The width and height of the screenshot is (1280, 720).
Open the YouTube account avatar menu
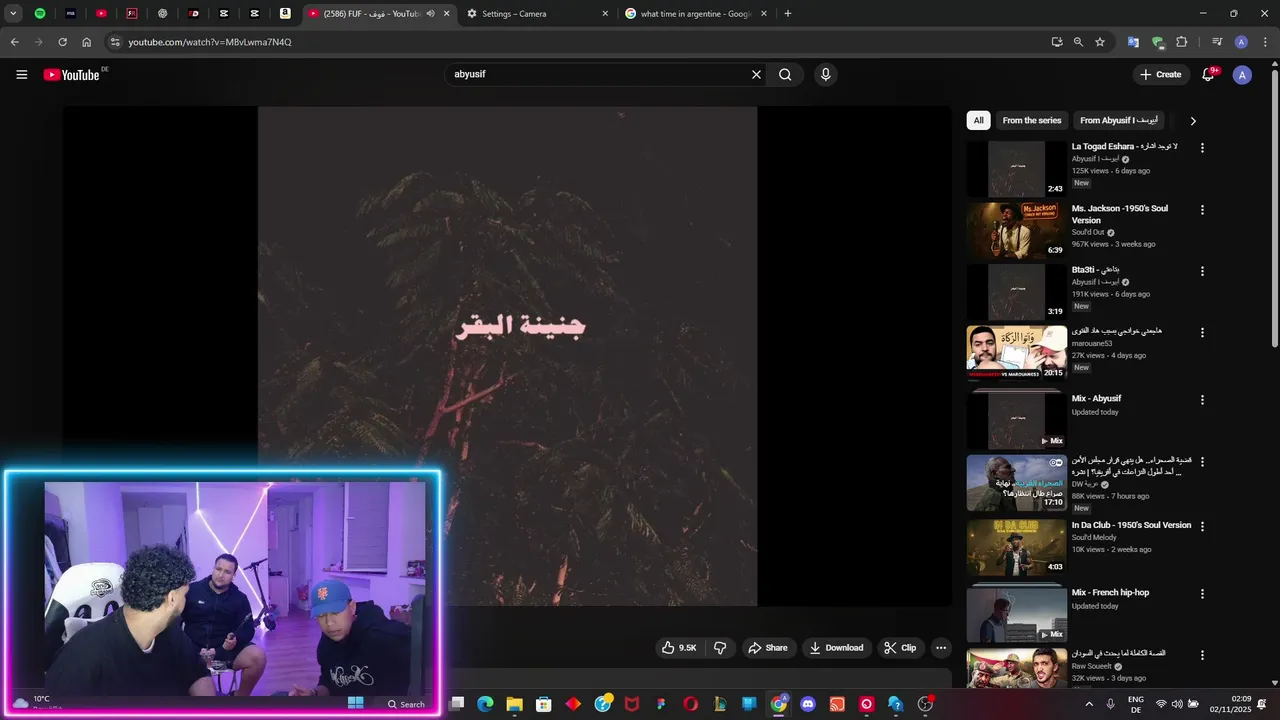1242,75
